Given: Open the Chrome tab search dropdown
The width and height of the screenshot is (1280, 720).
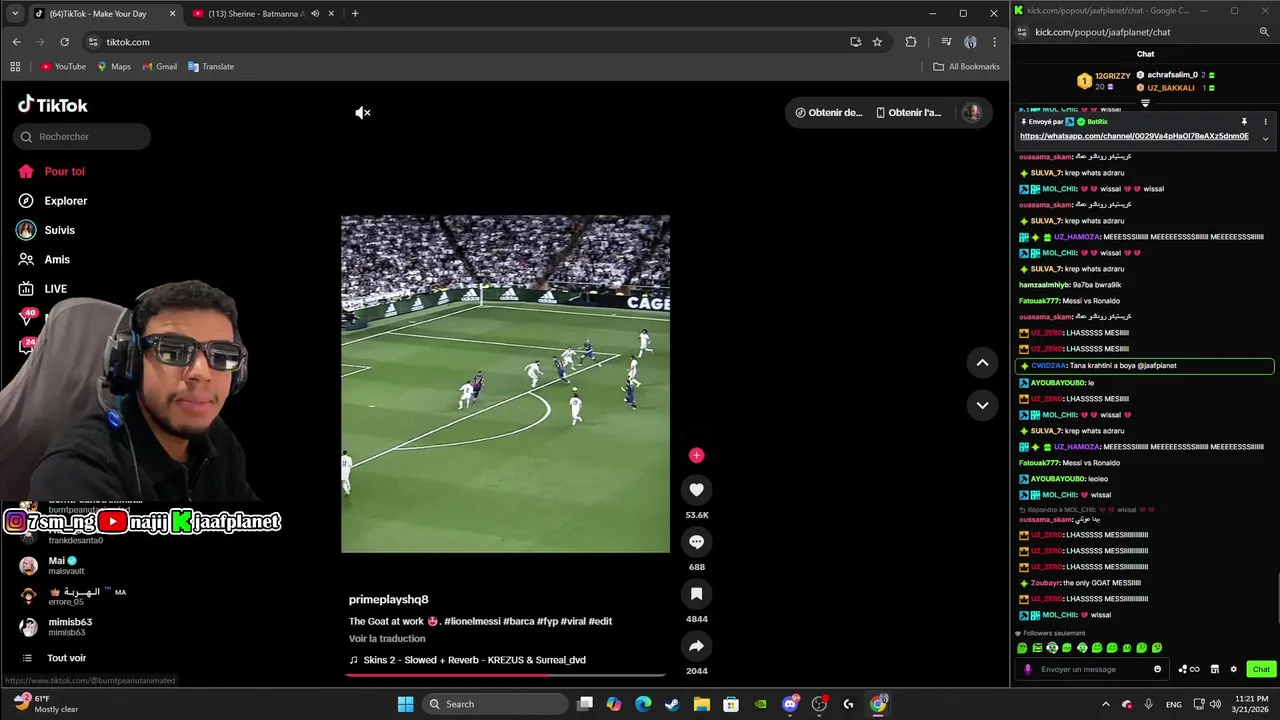Looking at the screenshot, I should (14, 14).
